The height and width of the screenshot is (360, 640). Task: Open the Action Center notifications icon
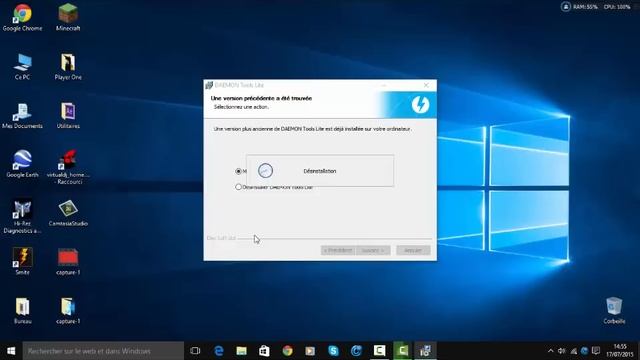pyautogui.click(x=596, y=351)
